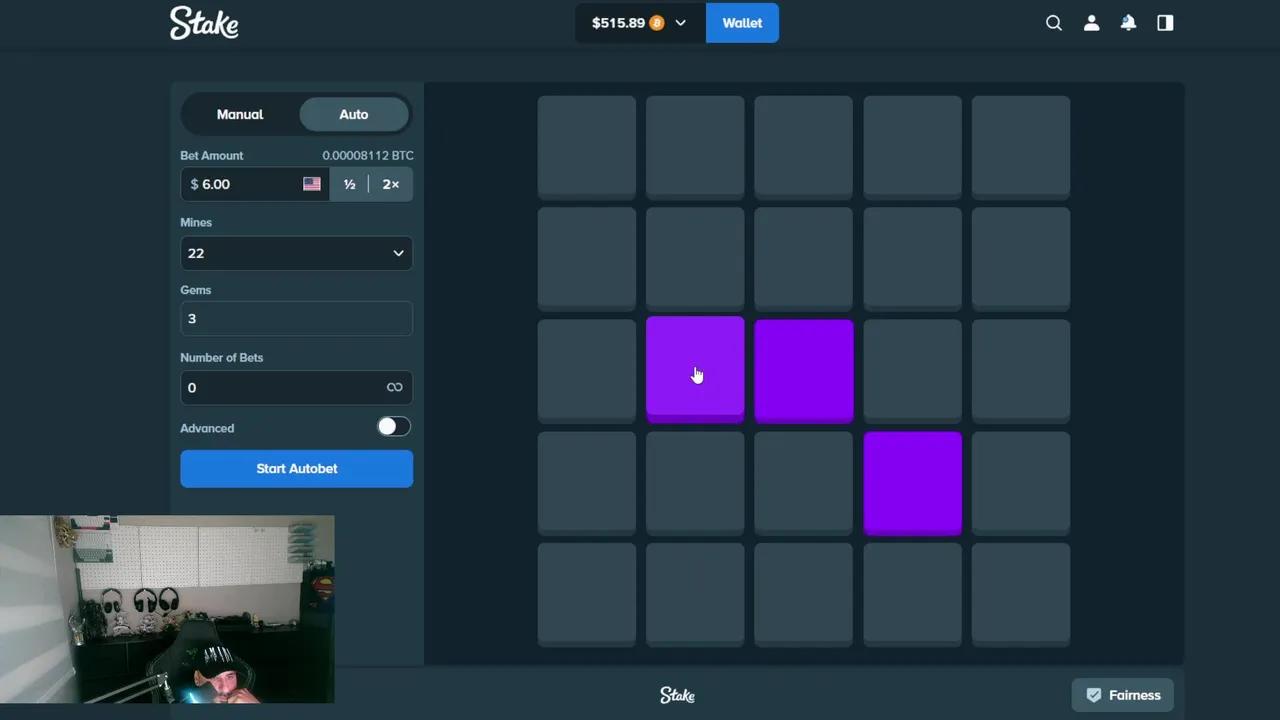1280x720 pixels.
Task: Select the Auto tab
Action: click(353, 115)
